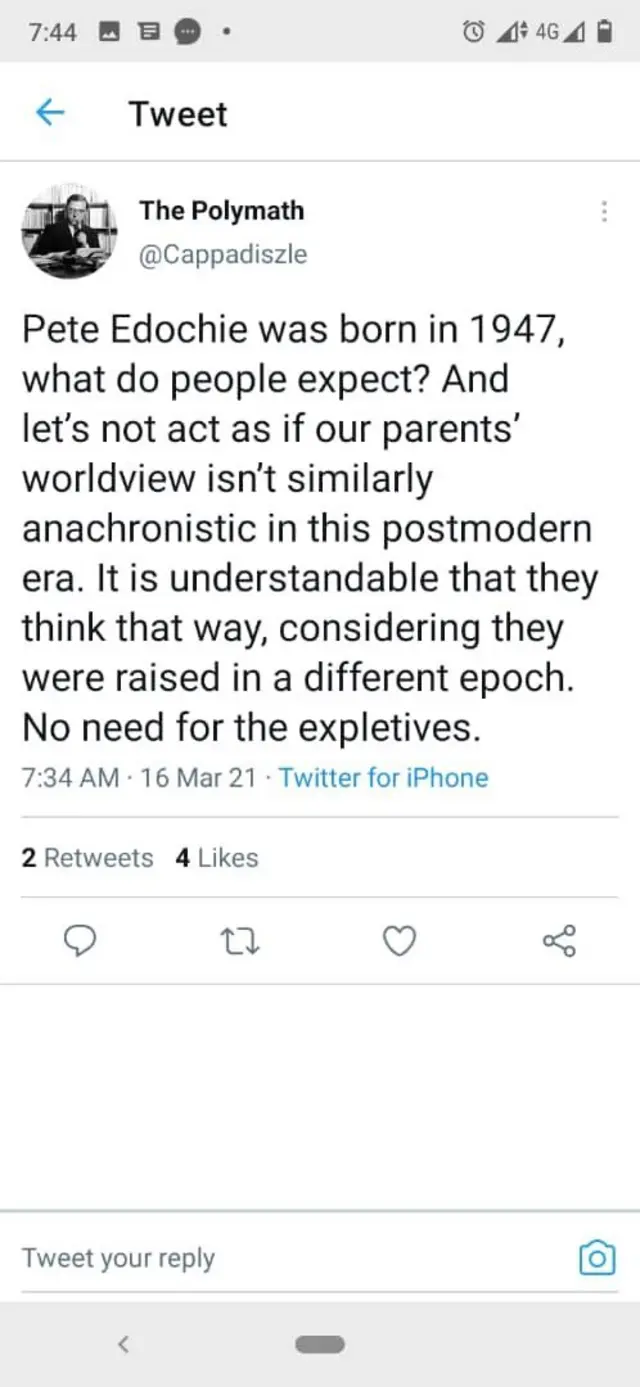
Task: Open the Twitter for iPhone source link
Action: tap(383, 778)
